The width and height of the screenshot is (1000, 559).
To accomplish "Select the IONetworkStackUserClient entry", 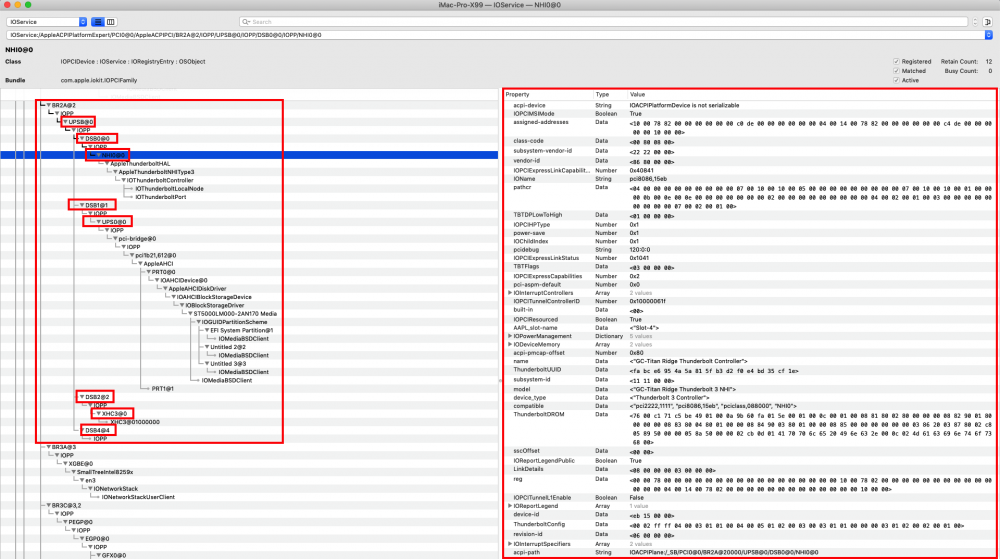I will 138,497.
